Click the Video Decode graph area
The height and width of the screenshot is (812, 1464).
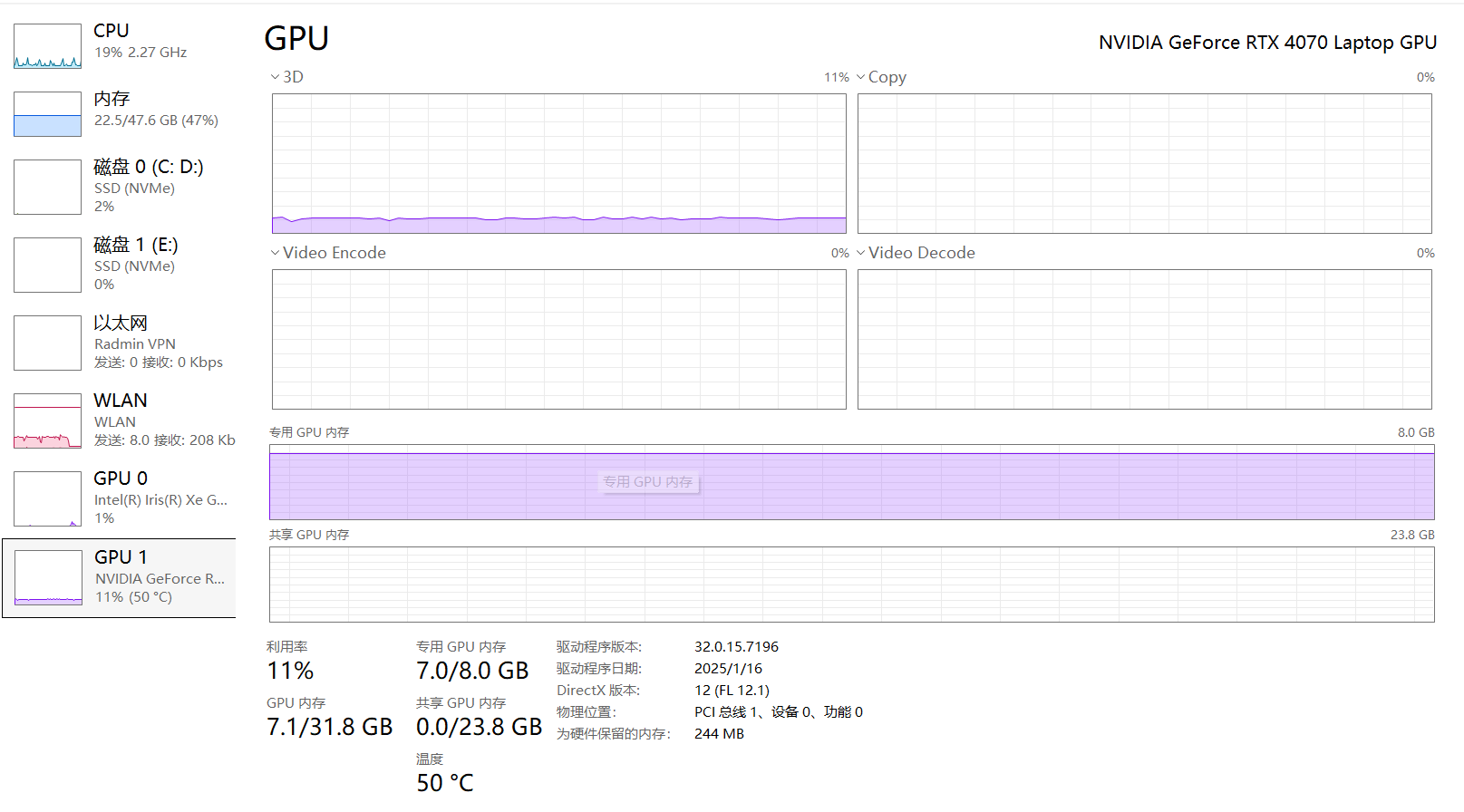[x=1144, y=339]
